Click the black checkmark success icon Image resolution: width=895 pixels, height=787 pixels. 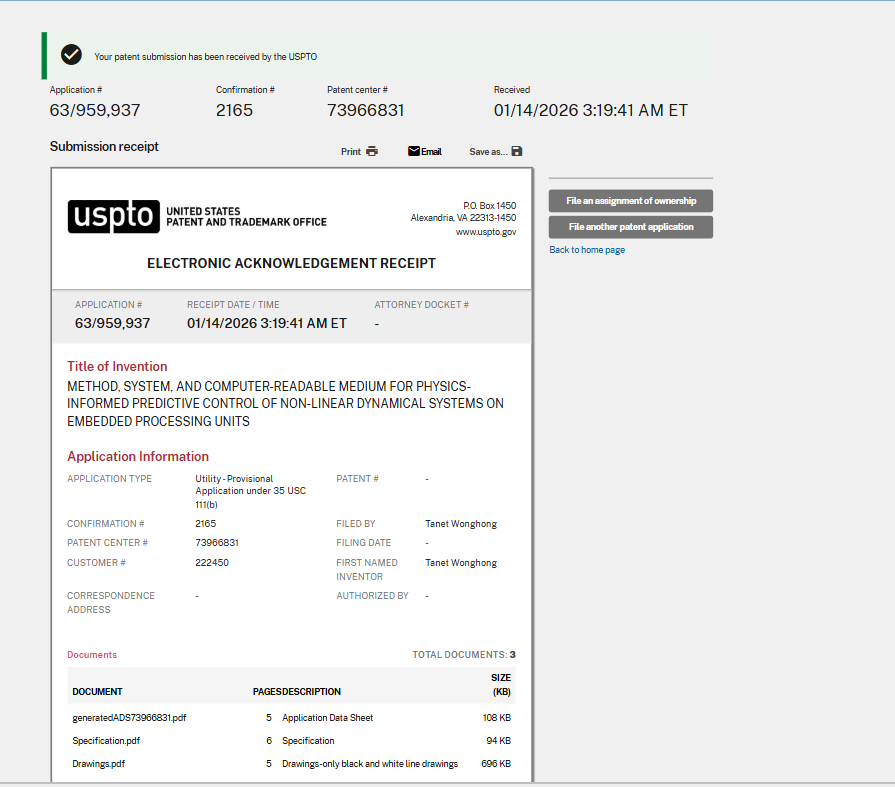pos(71,55)
